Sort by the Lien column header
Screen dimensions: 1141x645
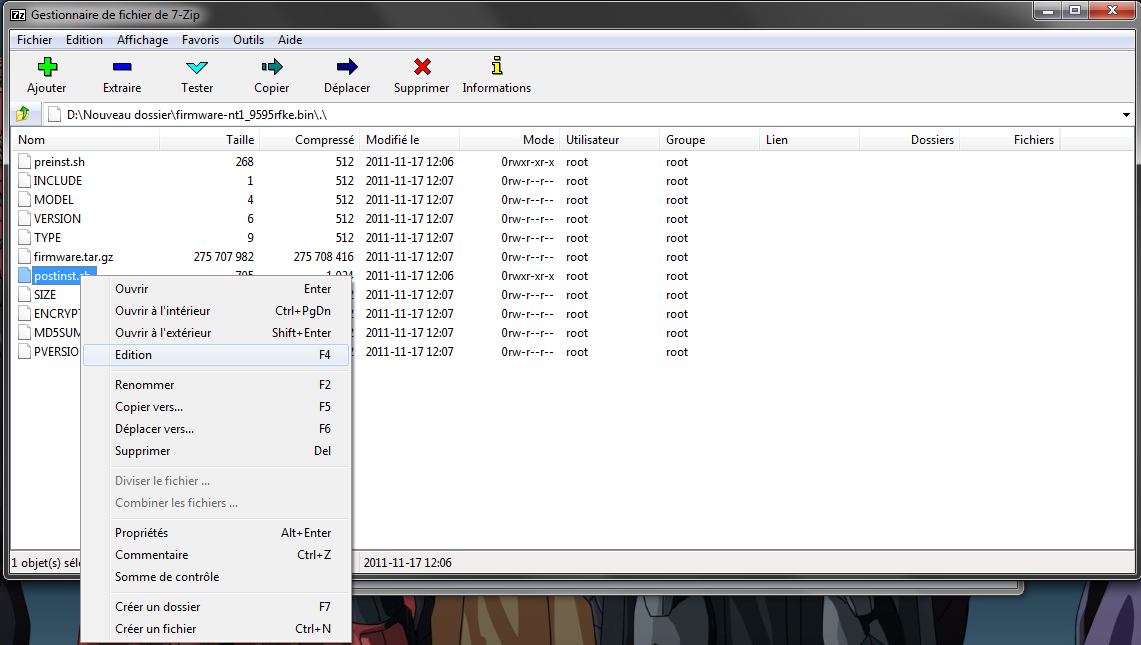(809, 140)
